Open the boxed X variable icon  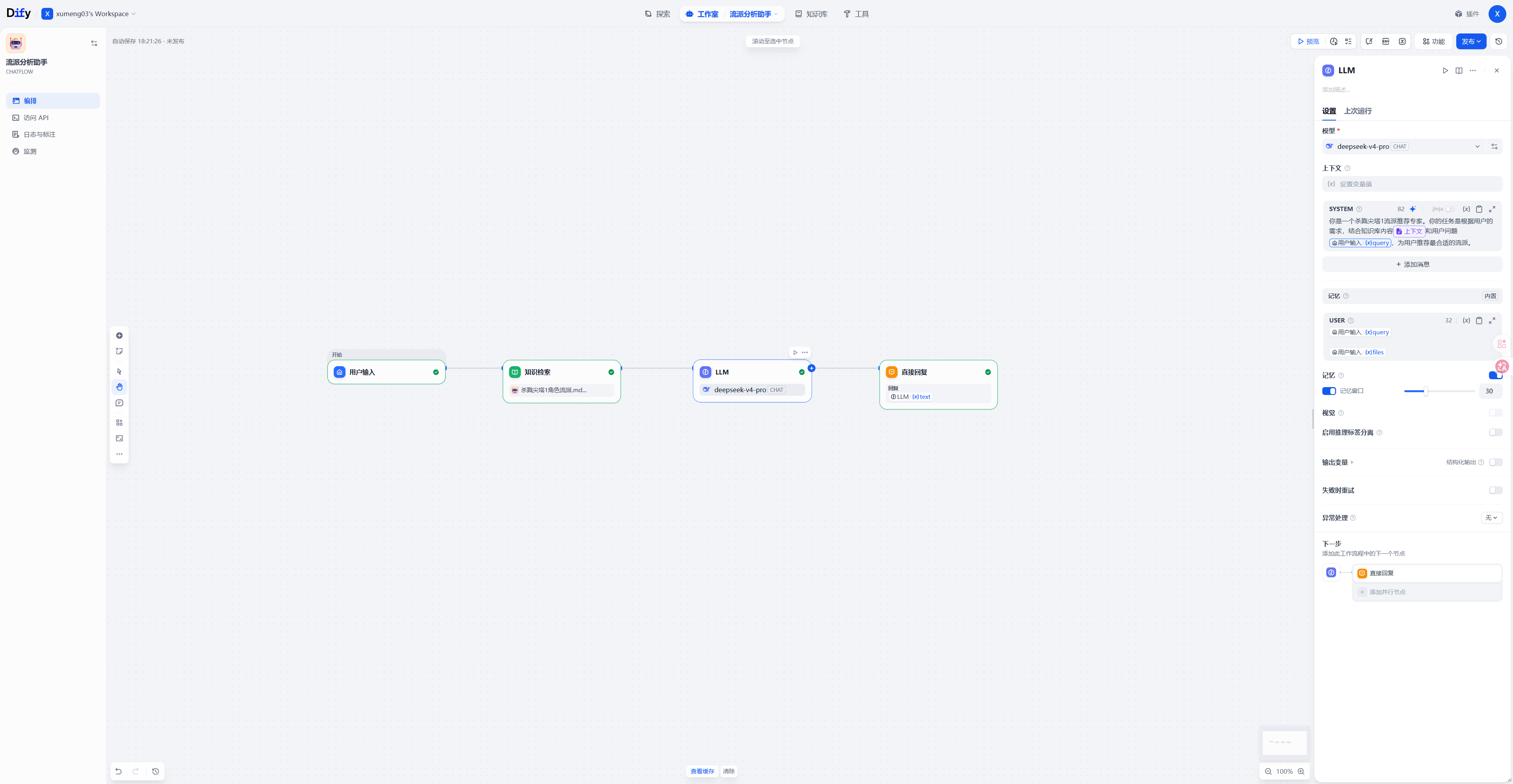point(1403,42)
